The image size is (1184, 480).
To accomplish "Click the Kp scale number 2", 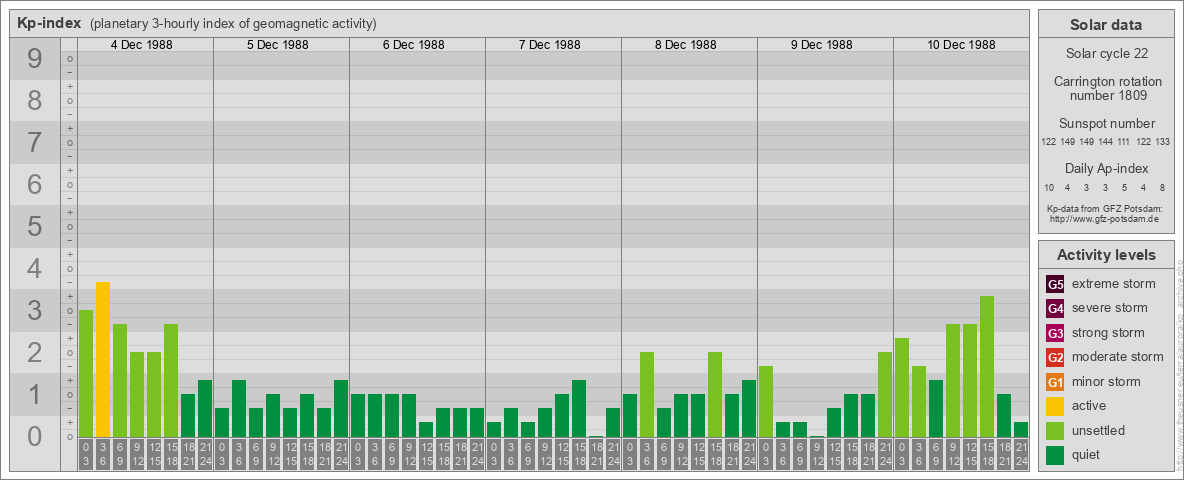I will pyautogui.click(x=34, y=352).
